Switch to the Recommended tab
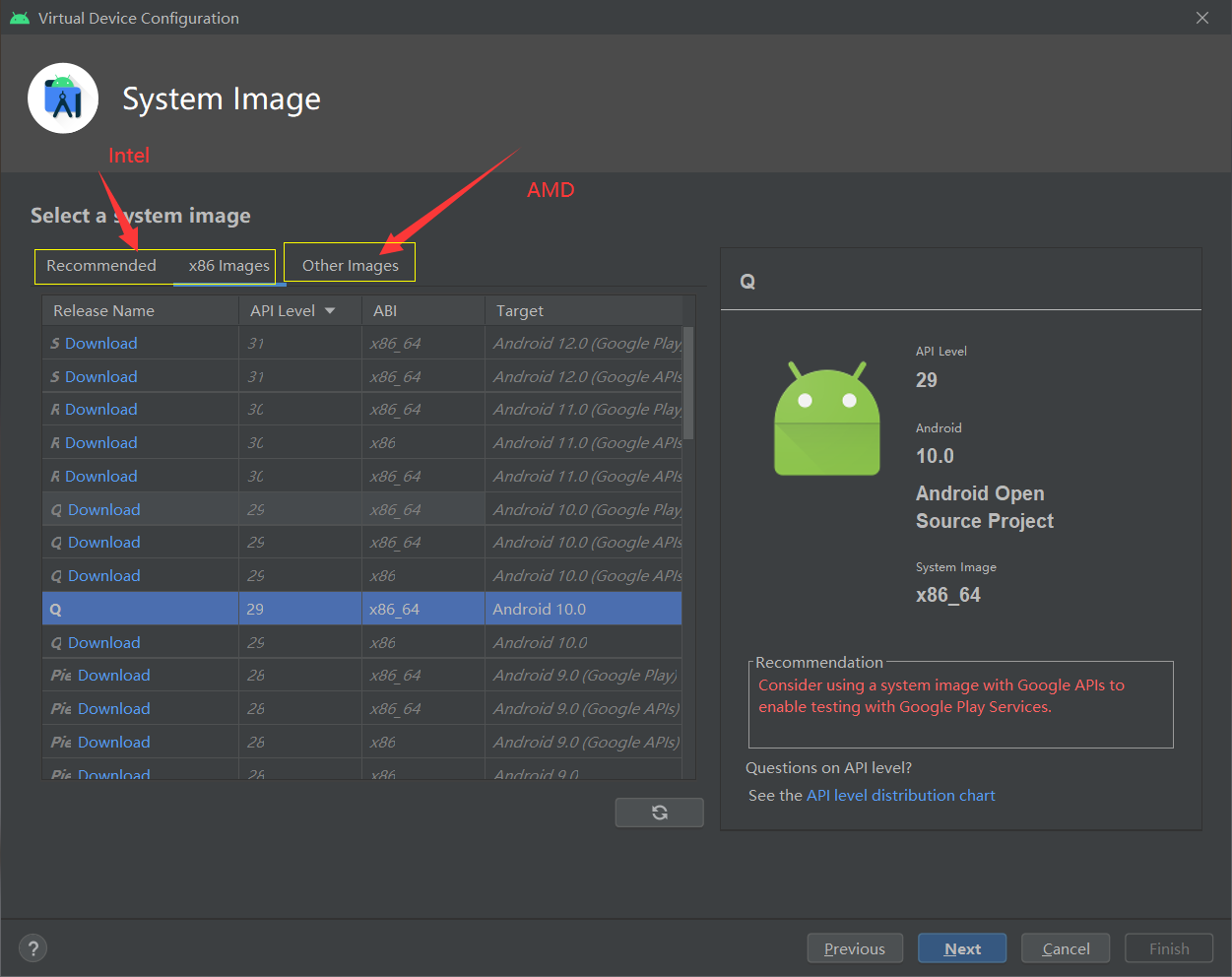The height and width of the screenshot is (977, 1232). [101, 266]
